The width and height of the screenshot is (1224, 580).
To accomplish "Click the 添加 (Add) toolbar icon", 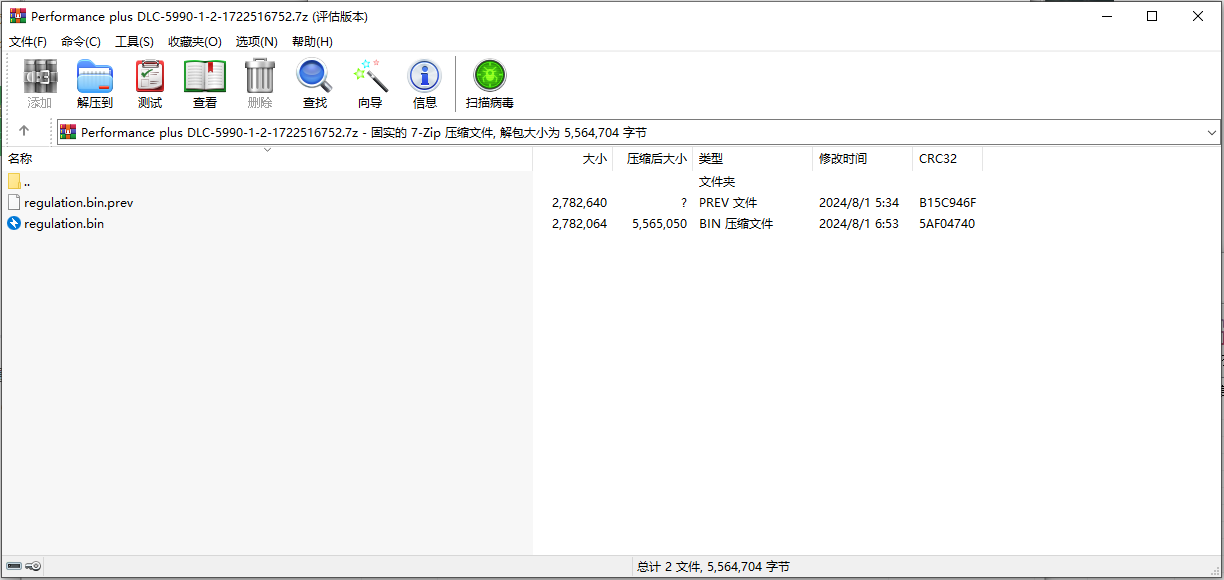I will 40,84.
